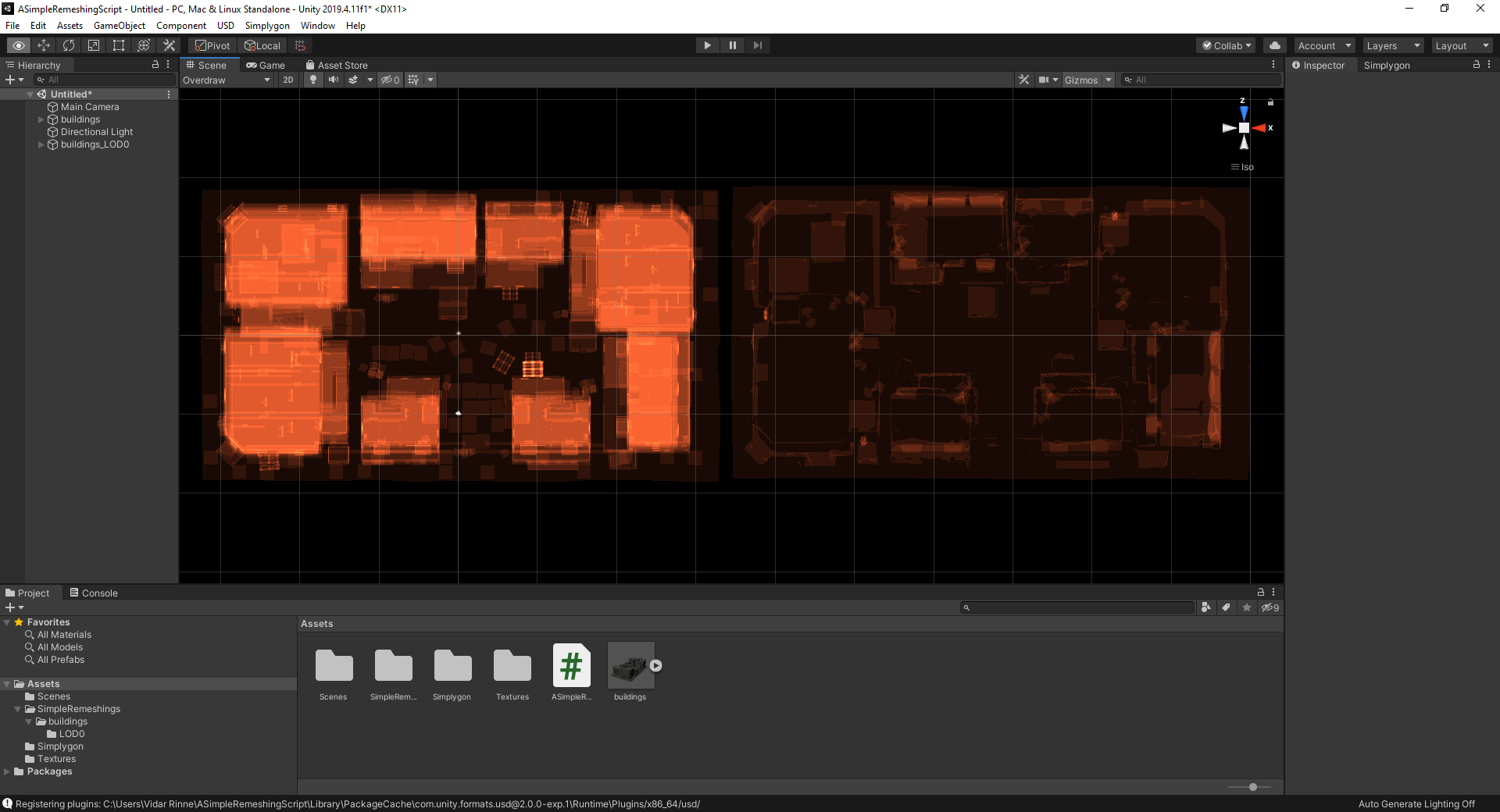1500x812 pixels.
Task: Open the custom editor tools wrench icon
Action: [169, 45]
